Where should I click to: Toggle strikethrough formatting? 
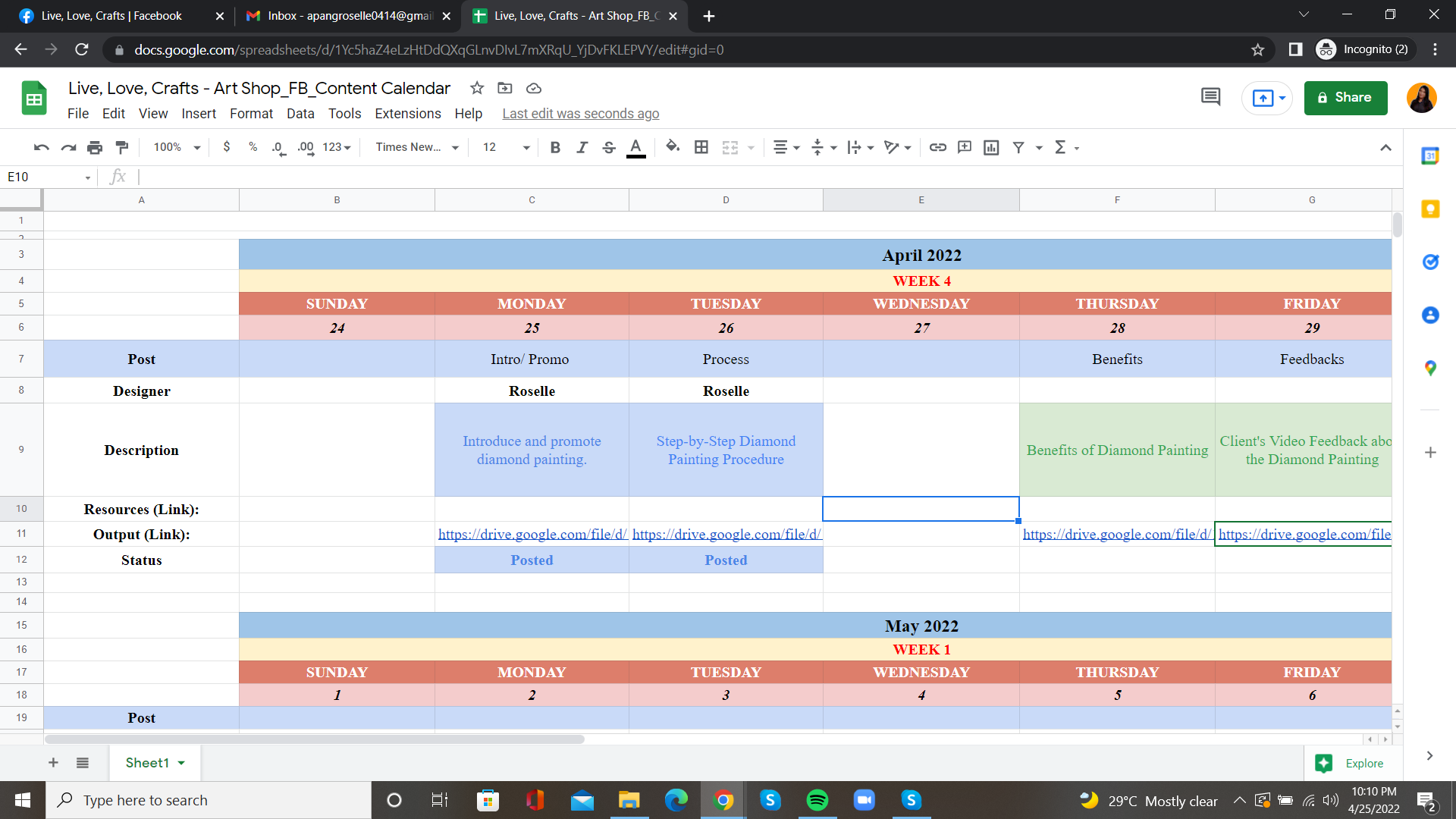(x=609, y=147)
